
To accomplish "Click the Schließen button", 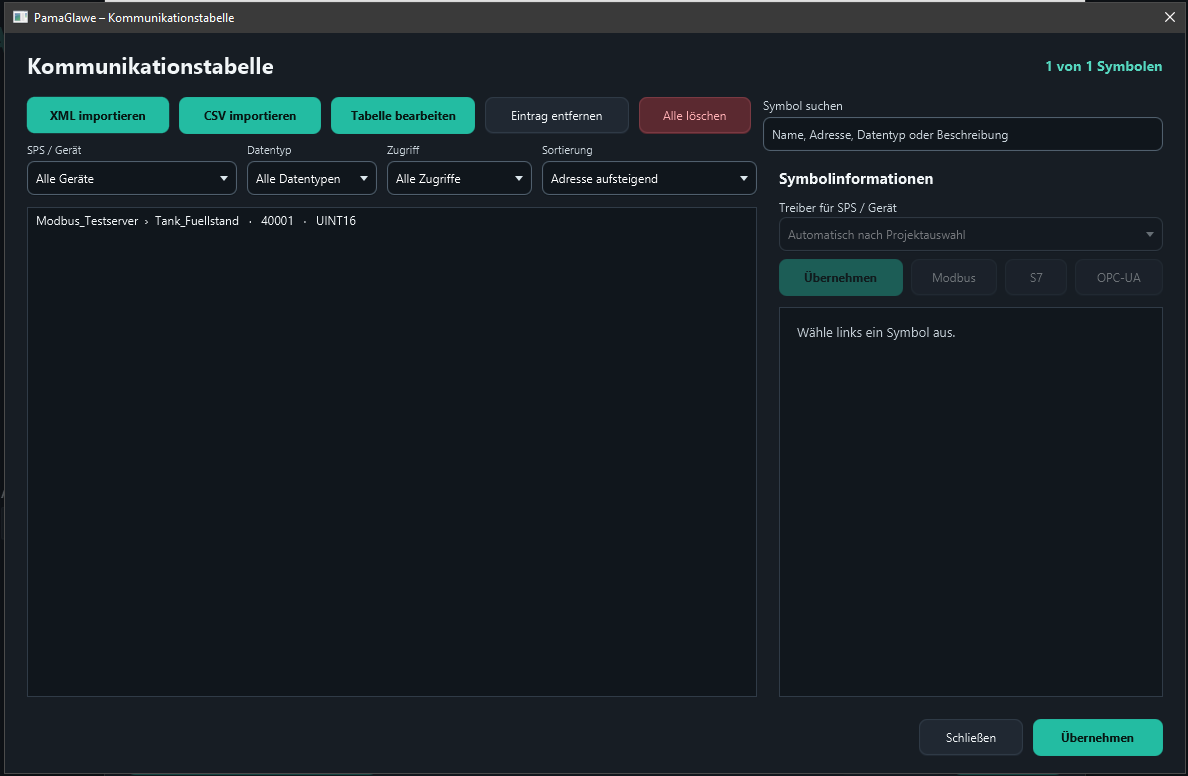I will tap(971, 737).
